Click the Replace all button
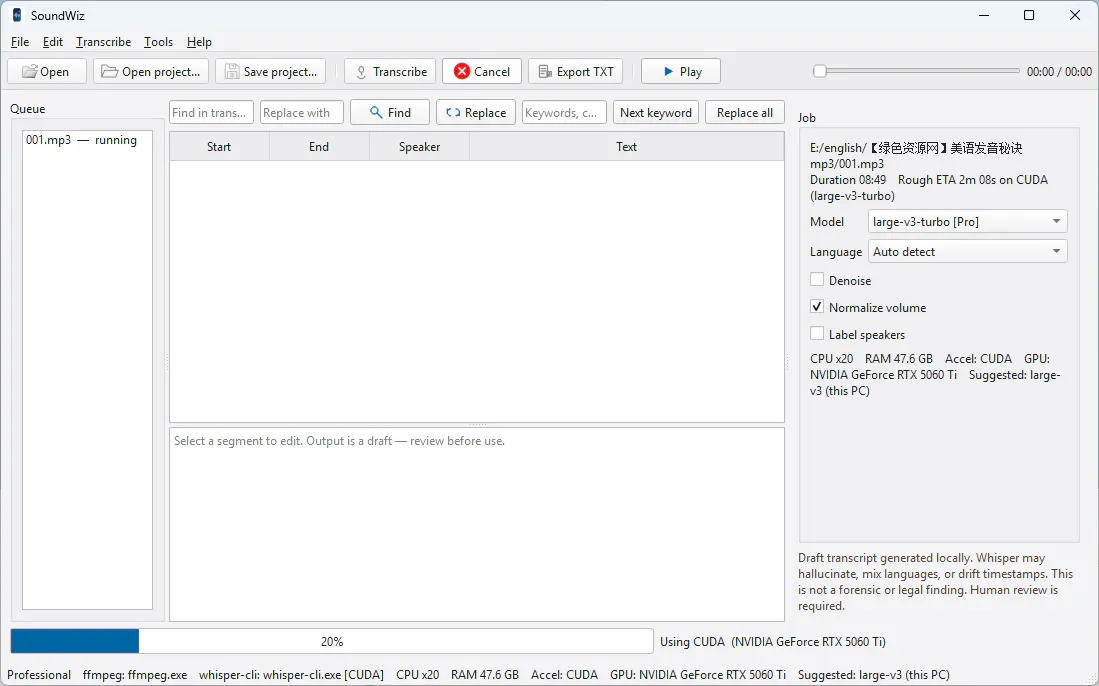Screen dimensions: 1099x686 744,113
